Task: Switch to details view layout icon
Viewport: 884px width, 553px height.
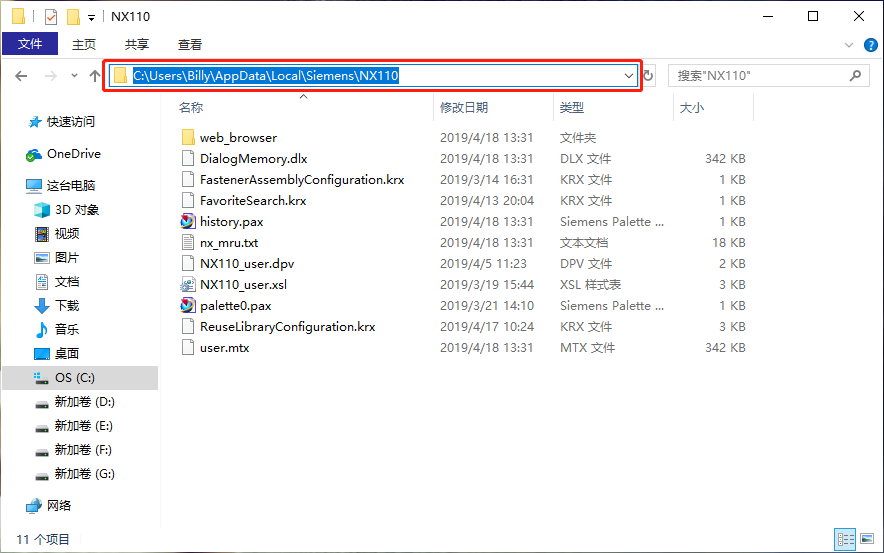Action: (x=845, y=539)
